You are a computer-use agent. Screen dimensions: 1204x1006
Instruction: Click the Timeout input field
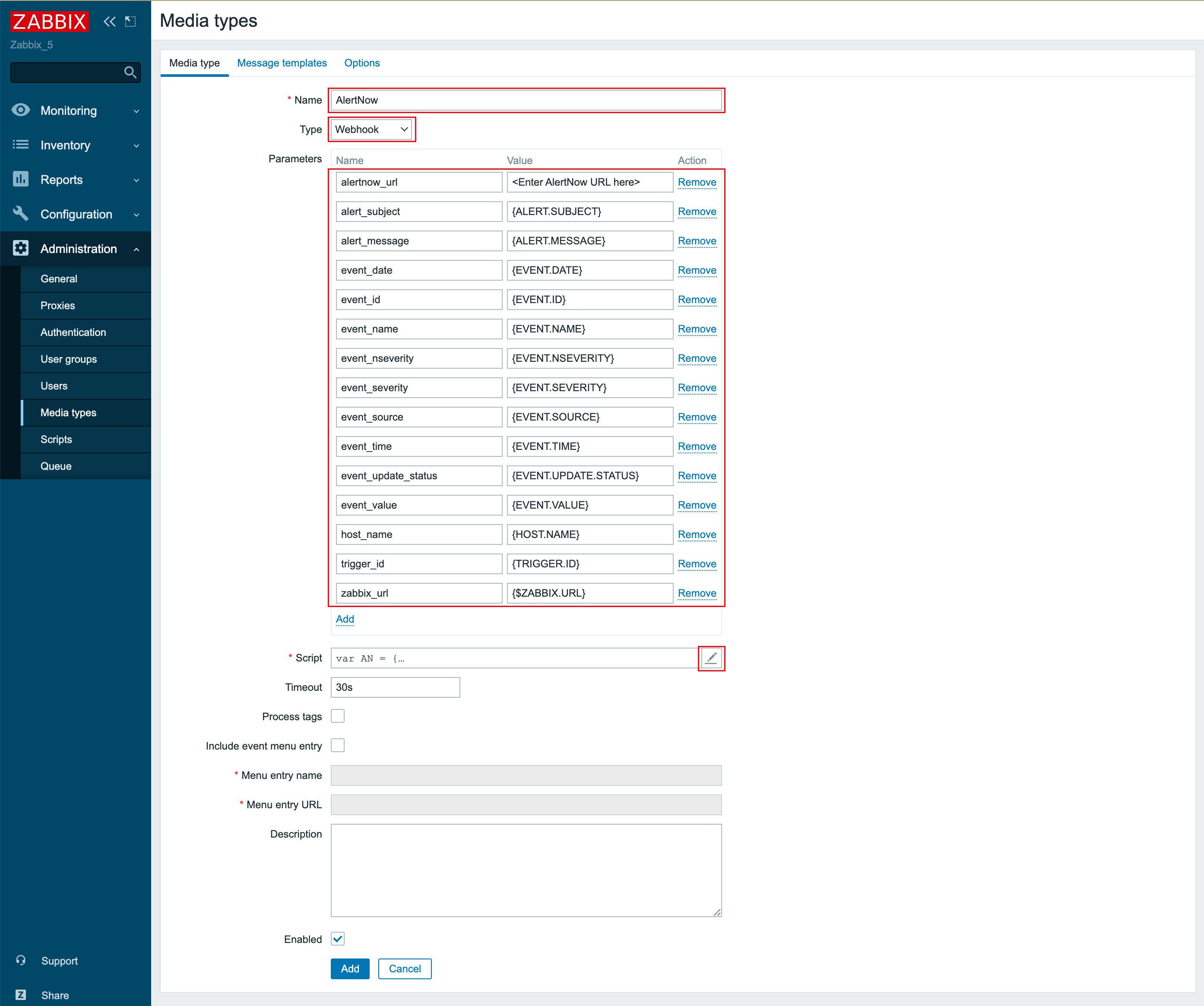point(395,687)
